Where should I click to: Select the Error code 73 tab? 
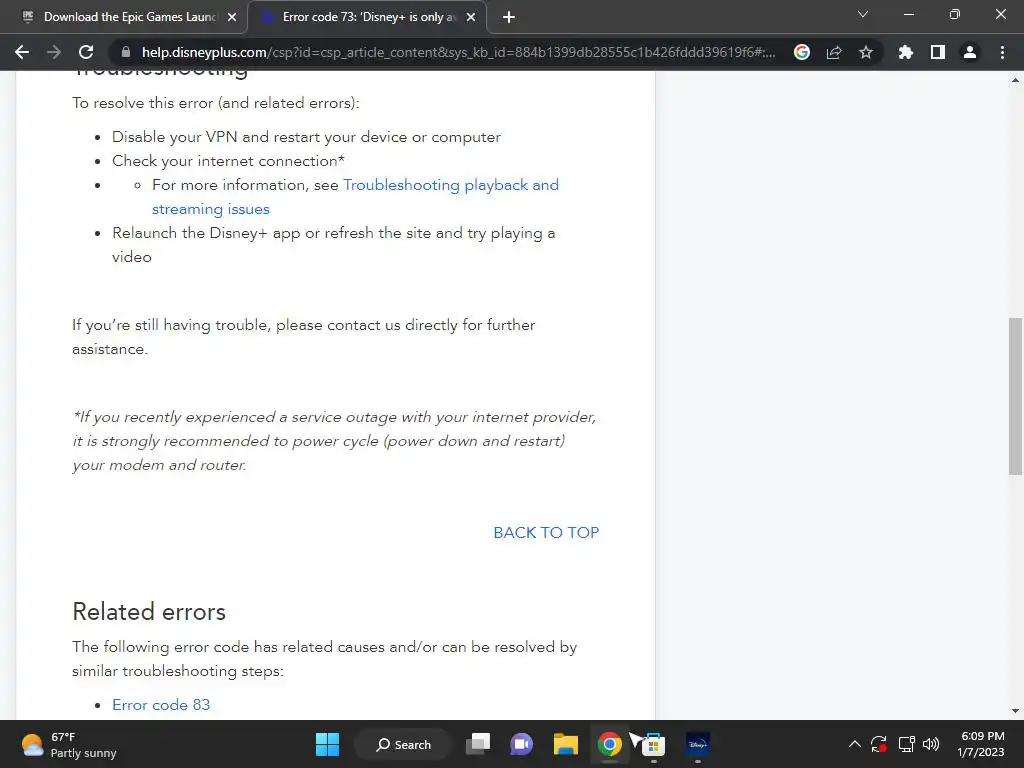(368, 17)
